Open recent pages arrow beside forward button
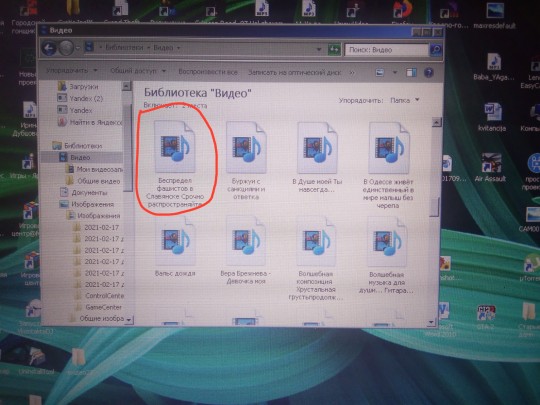Screen dimensions: 540x405 pos(78,48)
